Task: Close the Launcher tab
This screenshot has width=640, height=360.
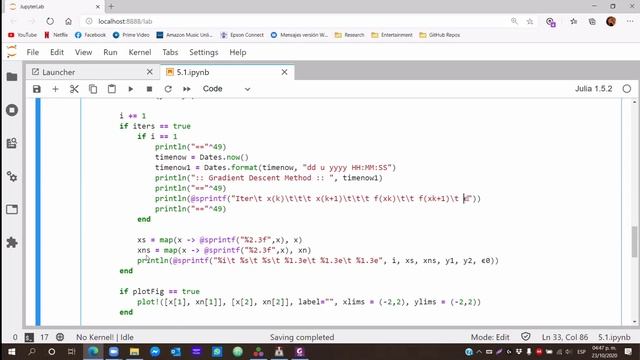Action: [149, 72]
